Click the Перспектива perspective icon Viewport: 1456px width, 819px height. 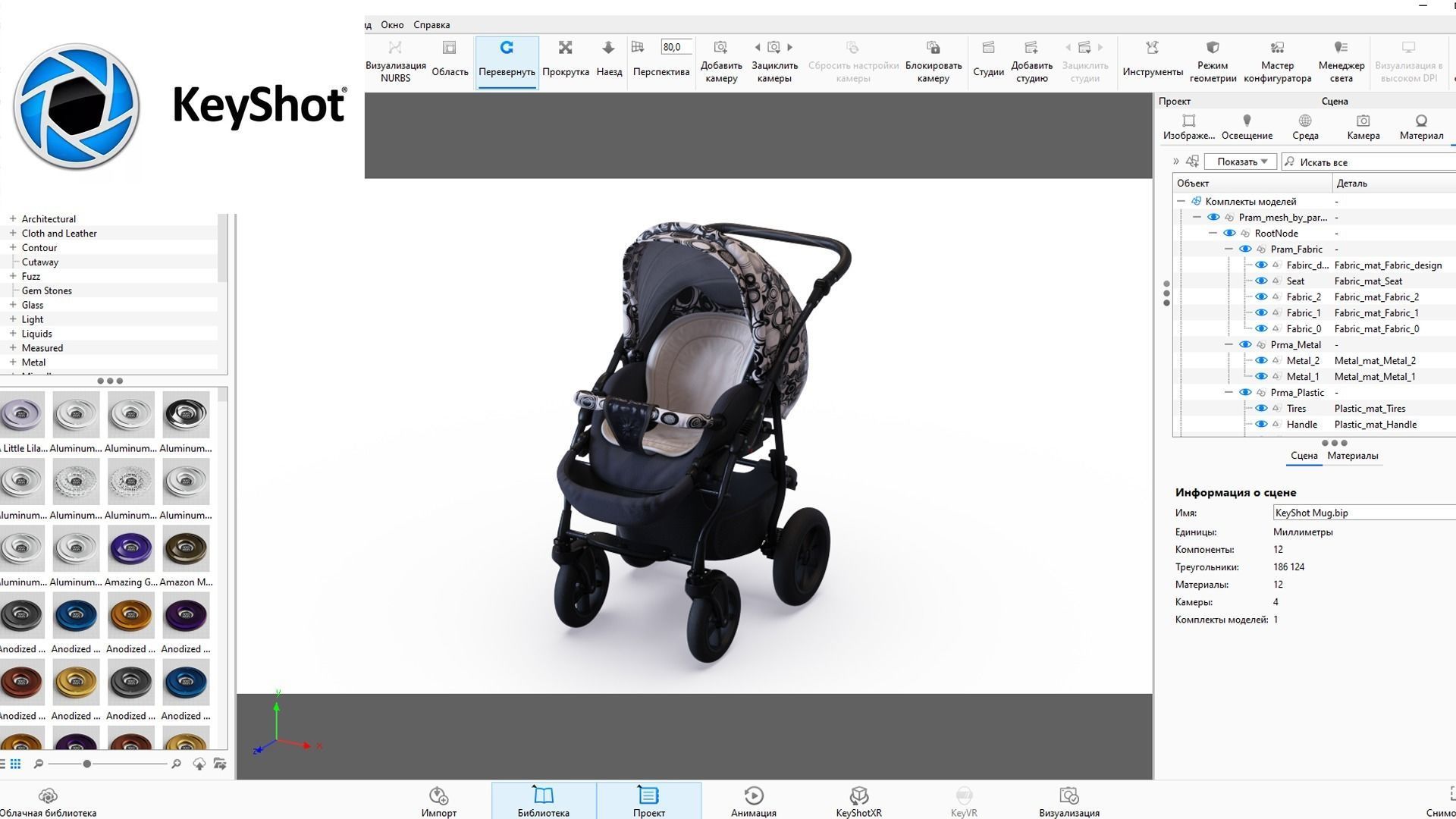[x=638, y=48]
